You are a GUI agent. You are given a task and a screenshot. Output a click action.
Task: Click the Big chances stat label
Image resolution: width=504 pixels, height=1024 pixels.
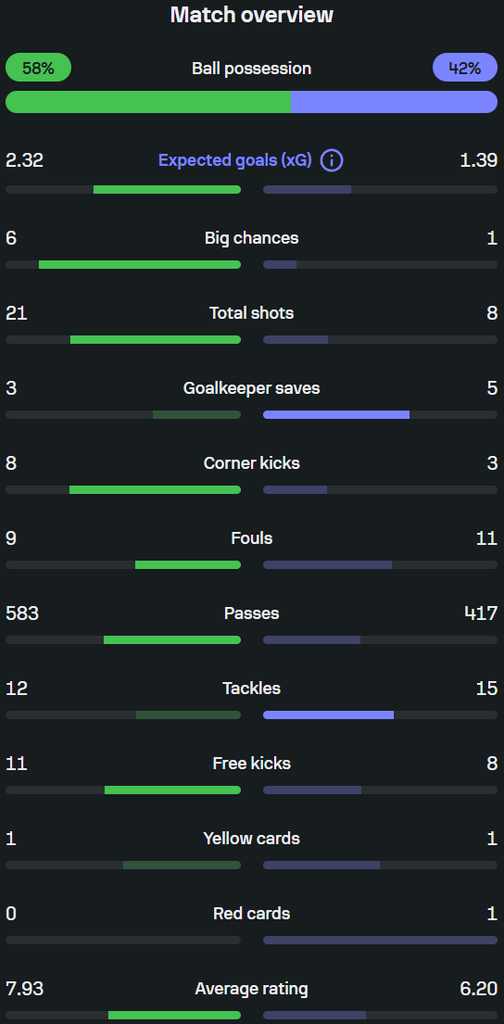[x=251, y=238]
